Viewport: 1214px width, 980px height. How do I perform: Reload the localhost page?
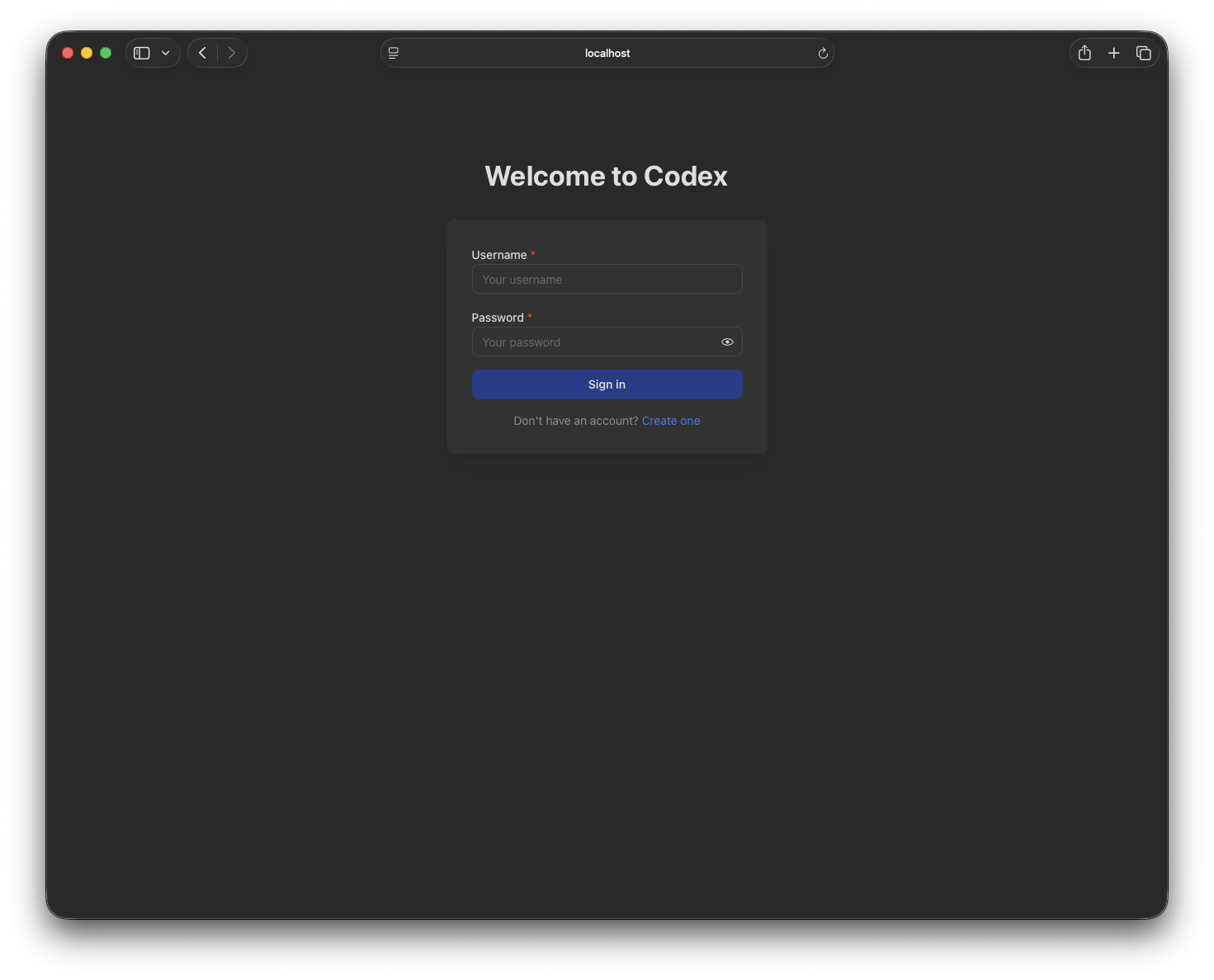point(822,53)
